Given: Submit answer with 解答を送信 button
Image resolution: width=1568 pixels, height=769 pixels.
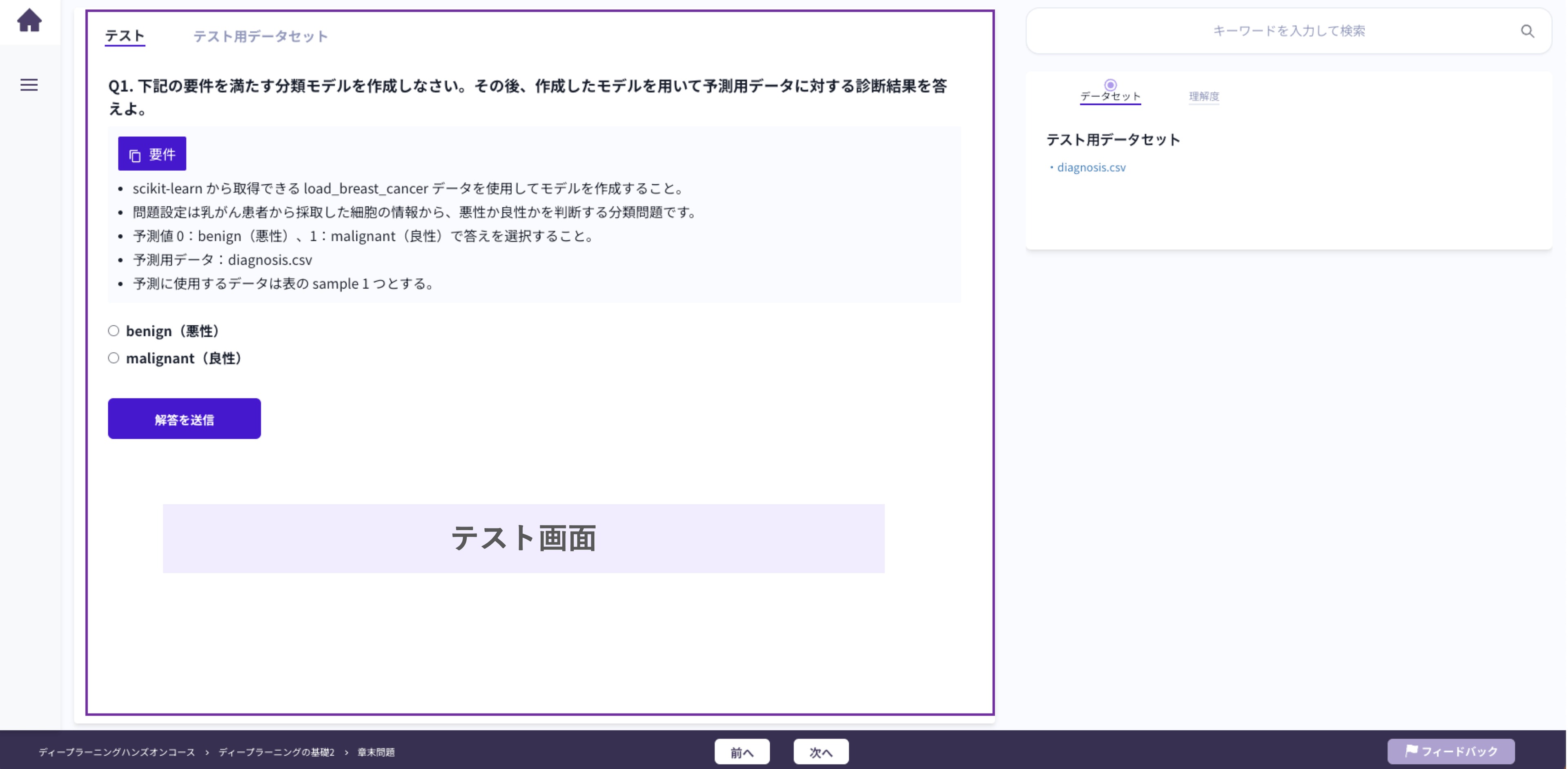Looking at the screenshot, I should pyautogui.click(x=185, y=419).
